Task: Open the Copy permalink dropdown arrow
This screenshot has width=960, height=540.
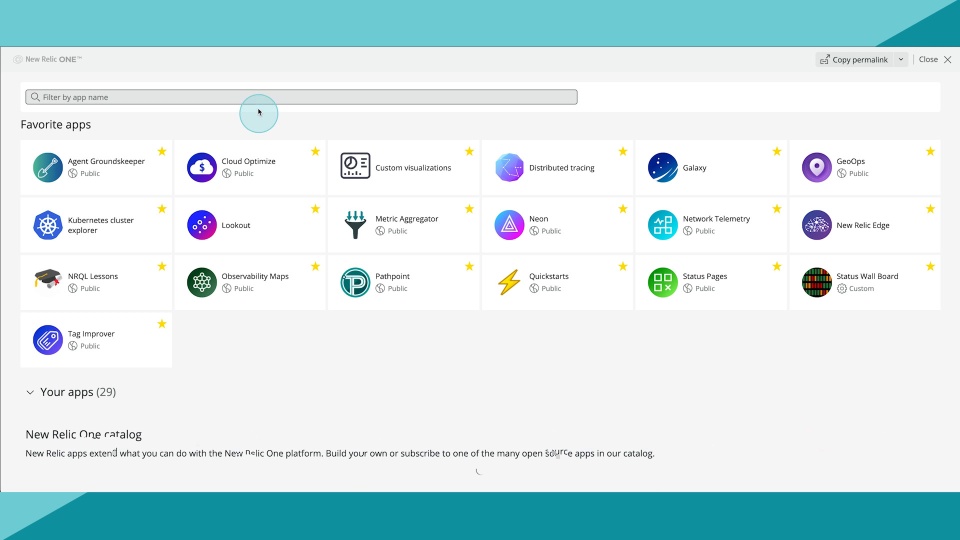Action: (x=901, y=59)
